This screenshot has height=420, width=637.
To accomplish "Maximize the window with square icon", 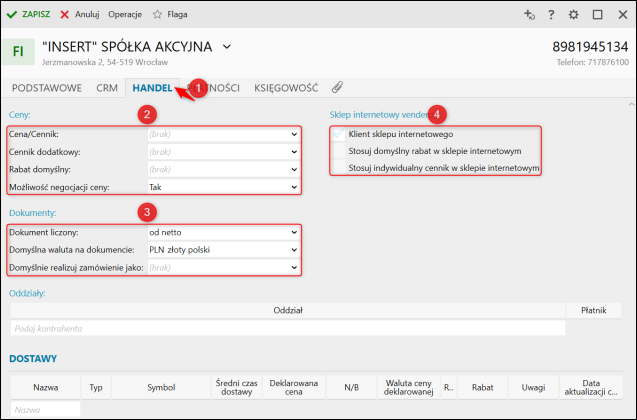I will (597, 15).
